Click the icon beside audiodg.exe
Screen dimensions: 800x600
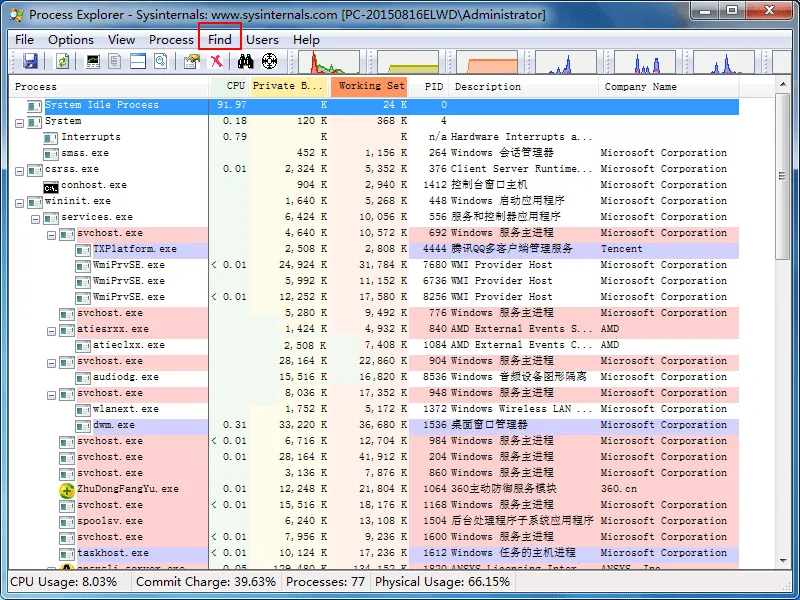click(83, 378)
